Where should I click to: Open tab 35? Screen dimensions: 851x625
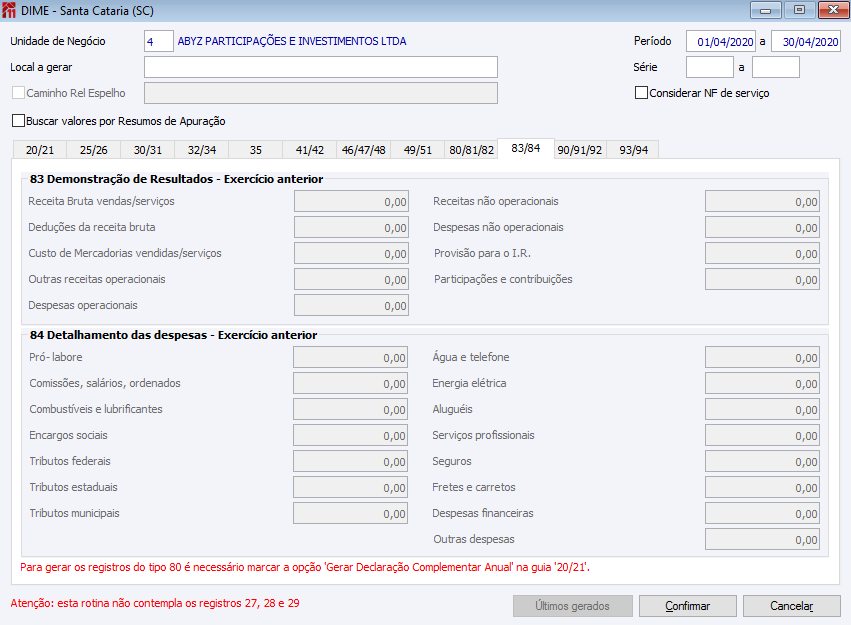256,150
